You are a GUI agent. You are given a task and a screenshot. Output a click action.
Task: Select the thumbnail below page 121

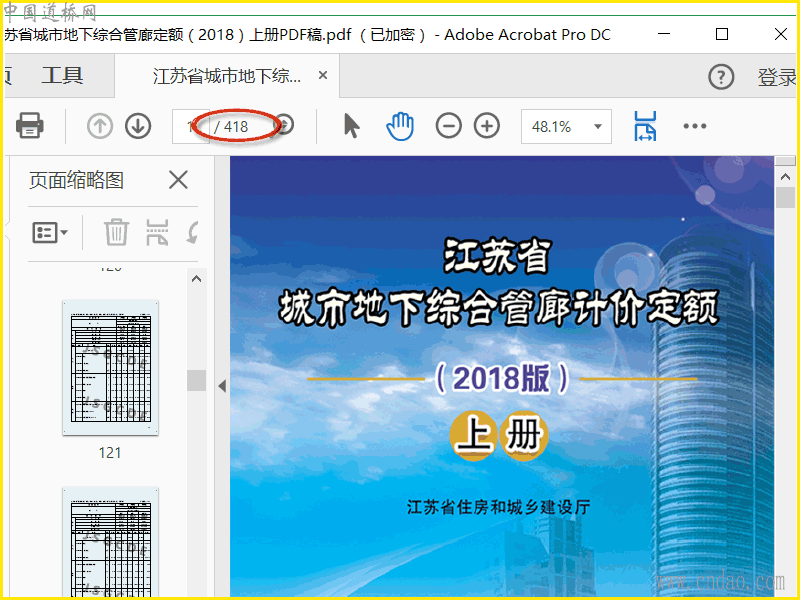click(110, 542)
